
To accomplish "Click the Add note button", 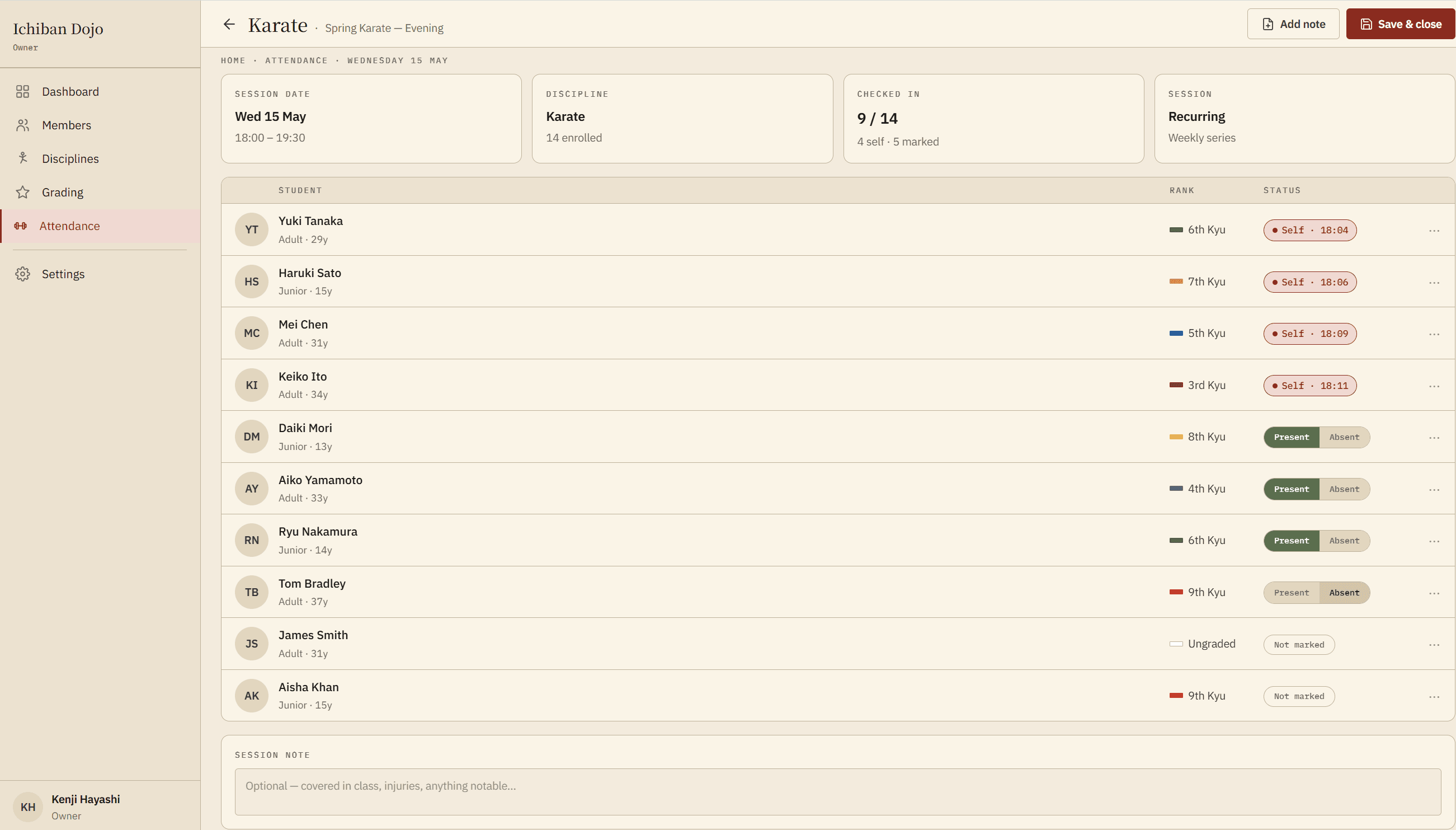I will [1293, 24].
